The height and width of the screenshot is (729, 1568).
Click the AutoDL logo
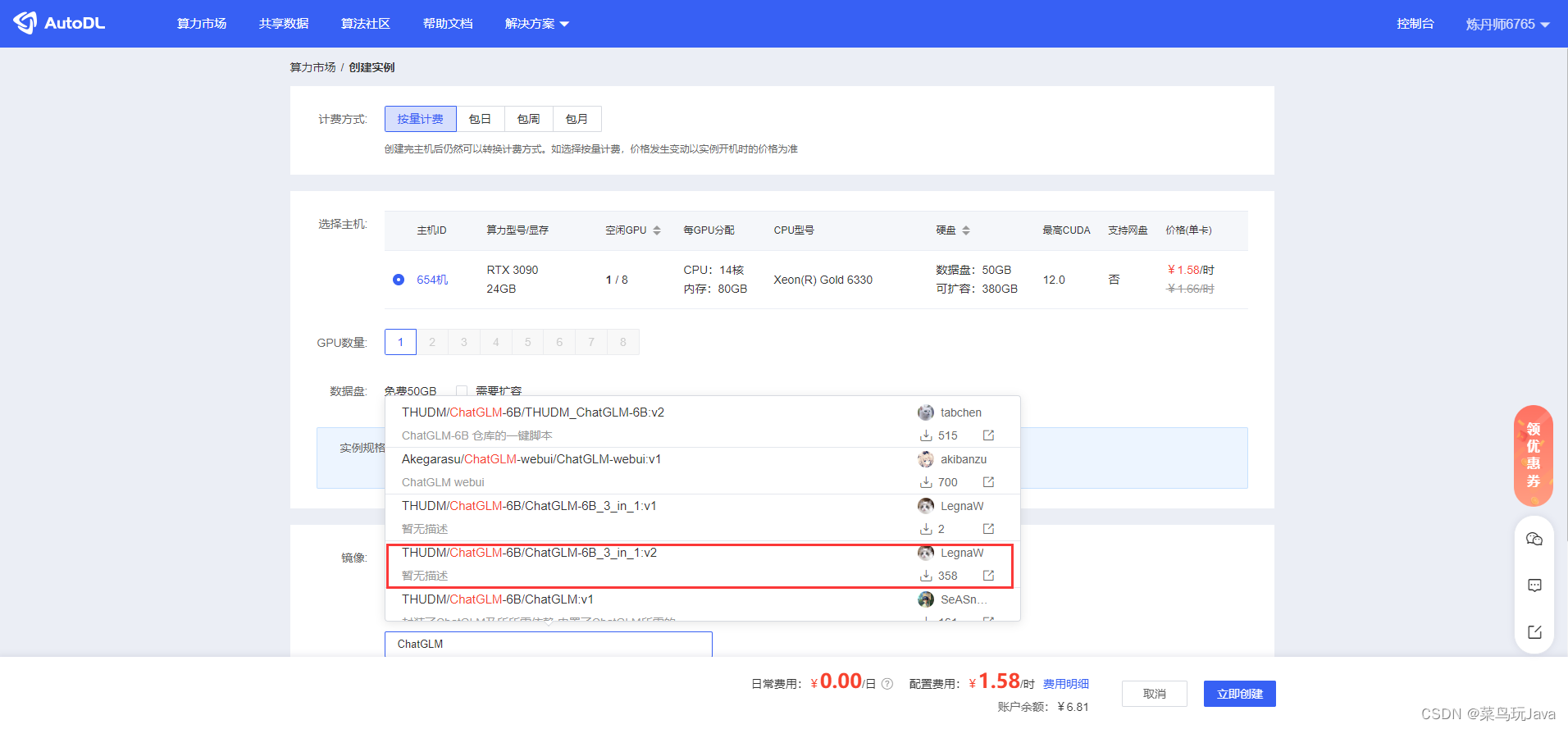click(x=59, y=23)
